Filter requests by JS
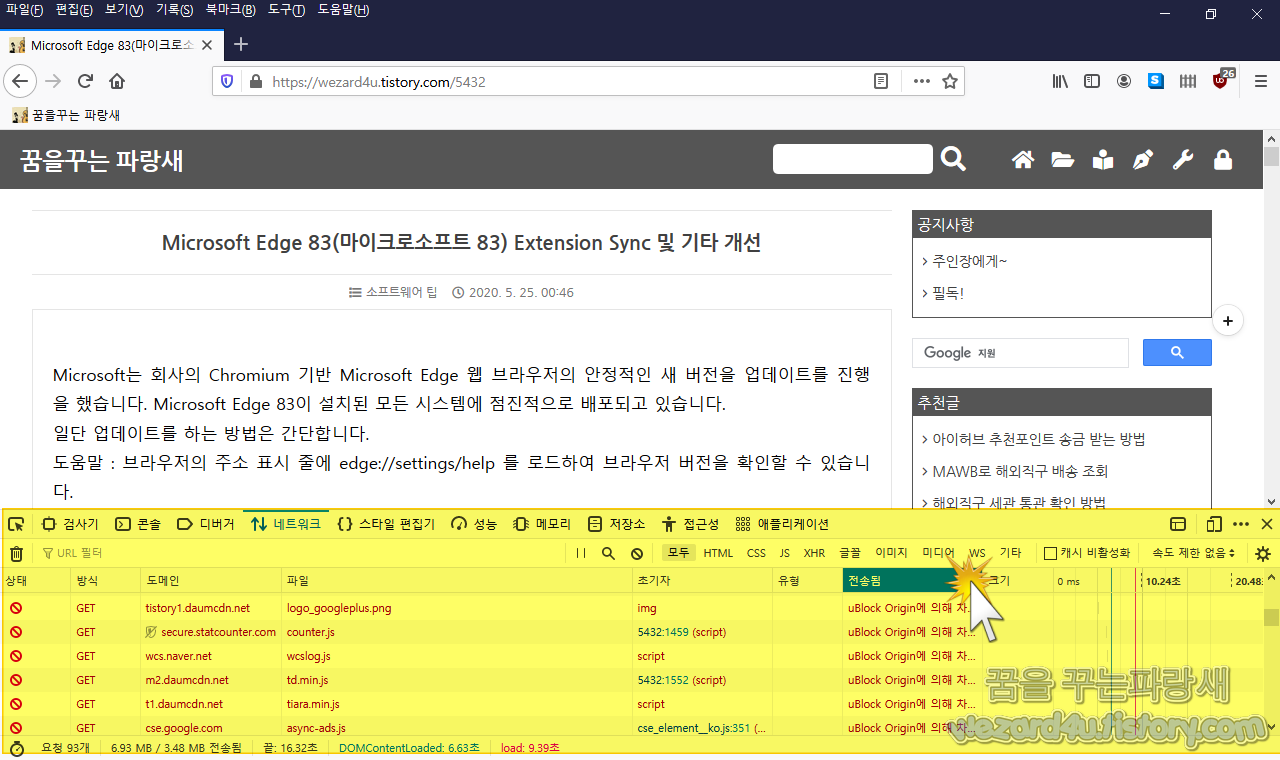The height and width of the screenshot is (760, 1280). point(785,553)
